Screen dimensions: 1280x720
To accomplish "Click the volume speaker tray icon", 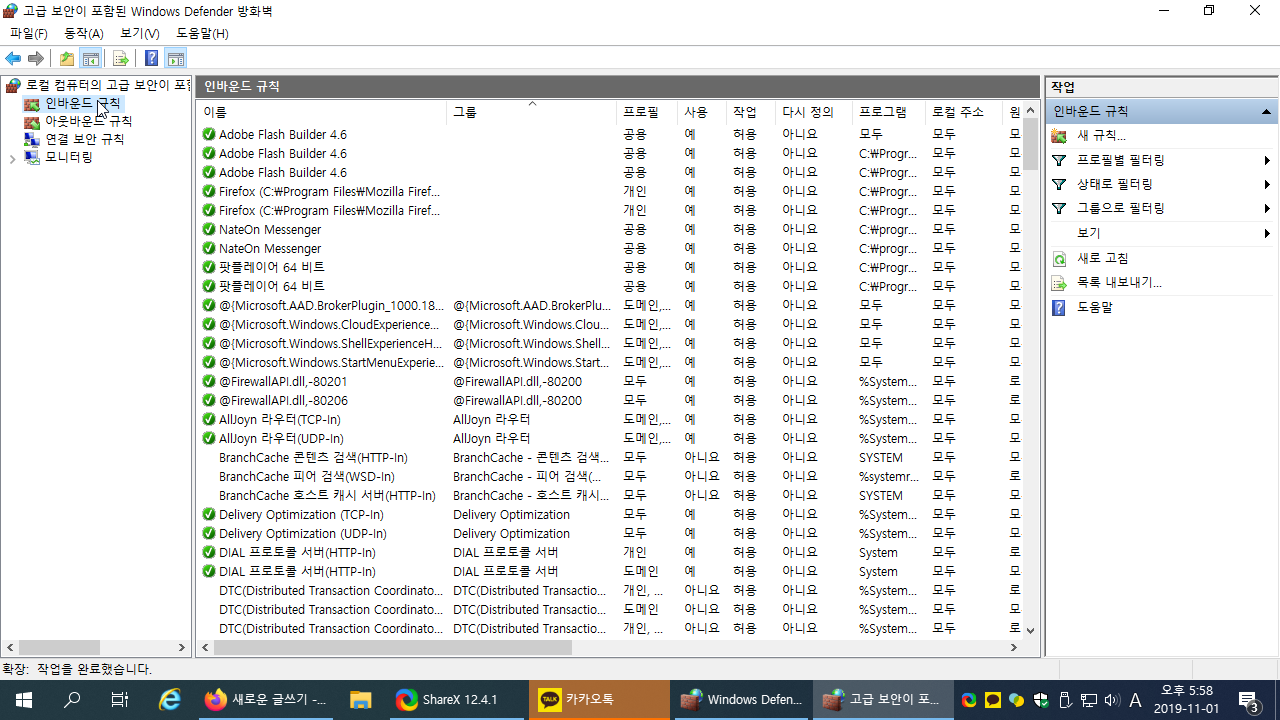I will (x=1111, y=700).
